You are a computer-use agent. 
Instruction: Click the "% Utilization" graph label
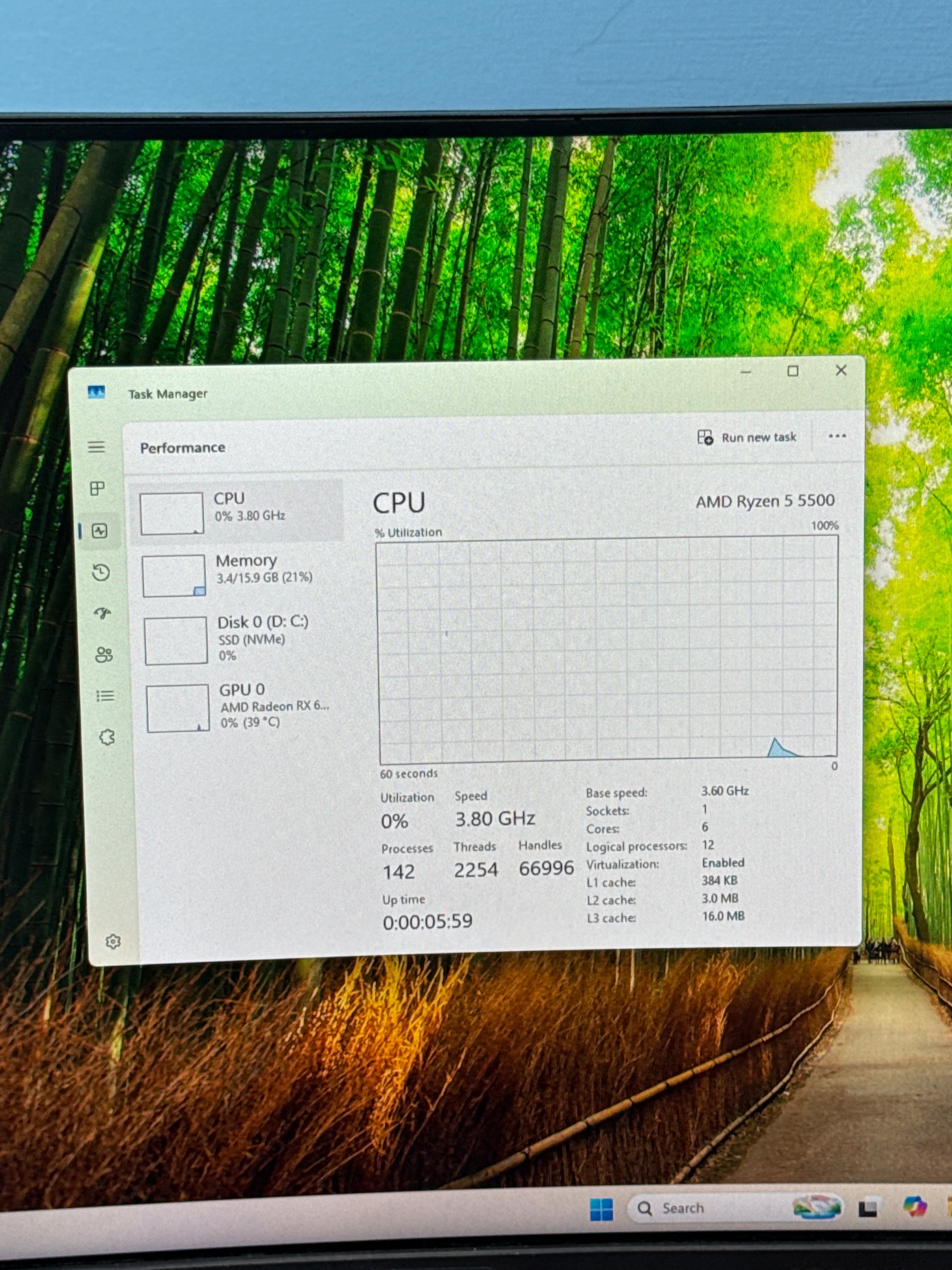tap(409, 532)
